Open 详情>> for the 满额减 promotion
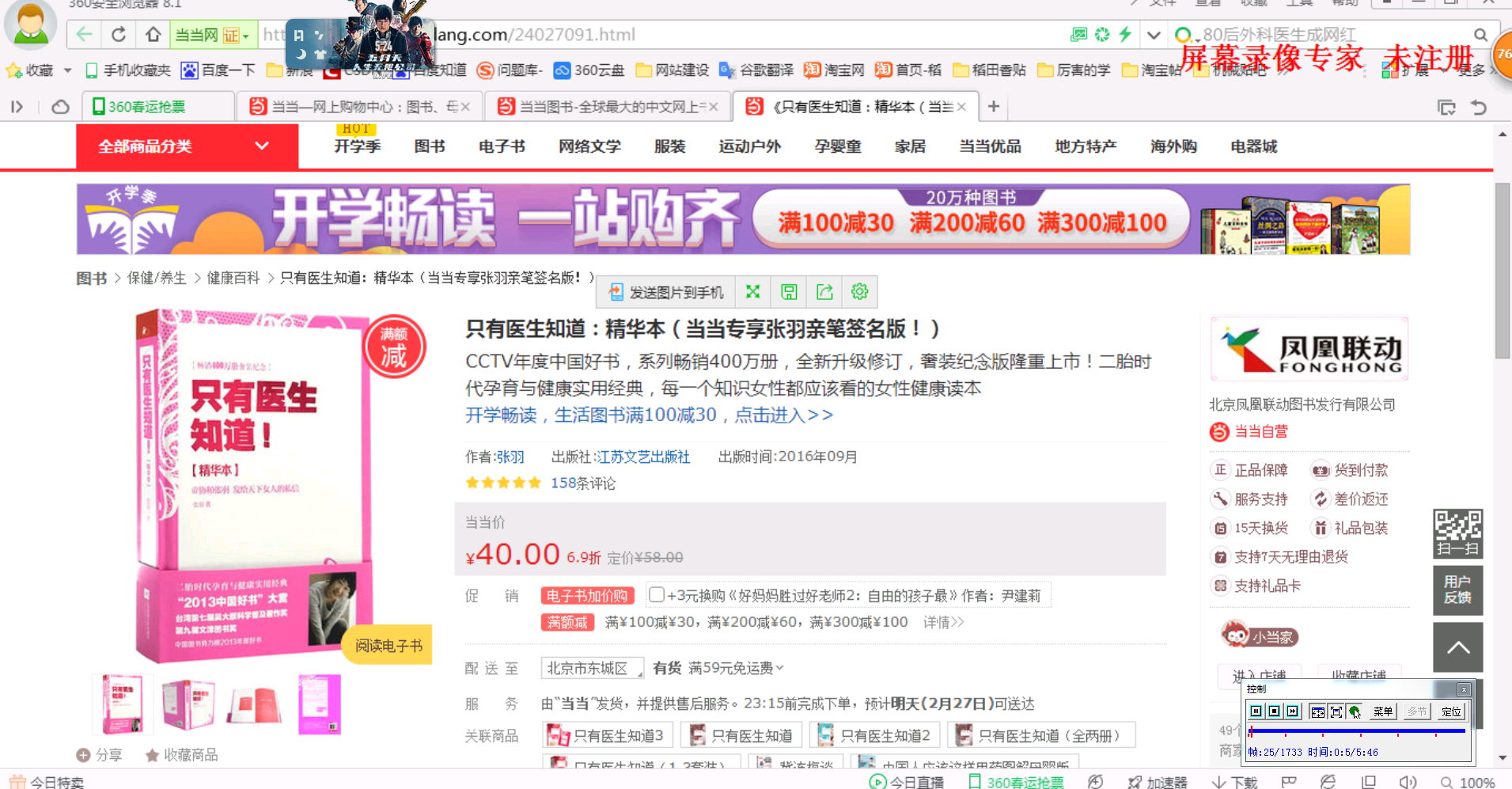Viewport: 1512px width, 789px height. click(x=943, y=622)
